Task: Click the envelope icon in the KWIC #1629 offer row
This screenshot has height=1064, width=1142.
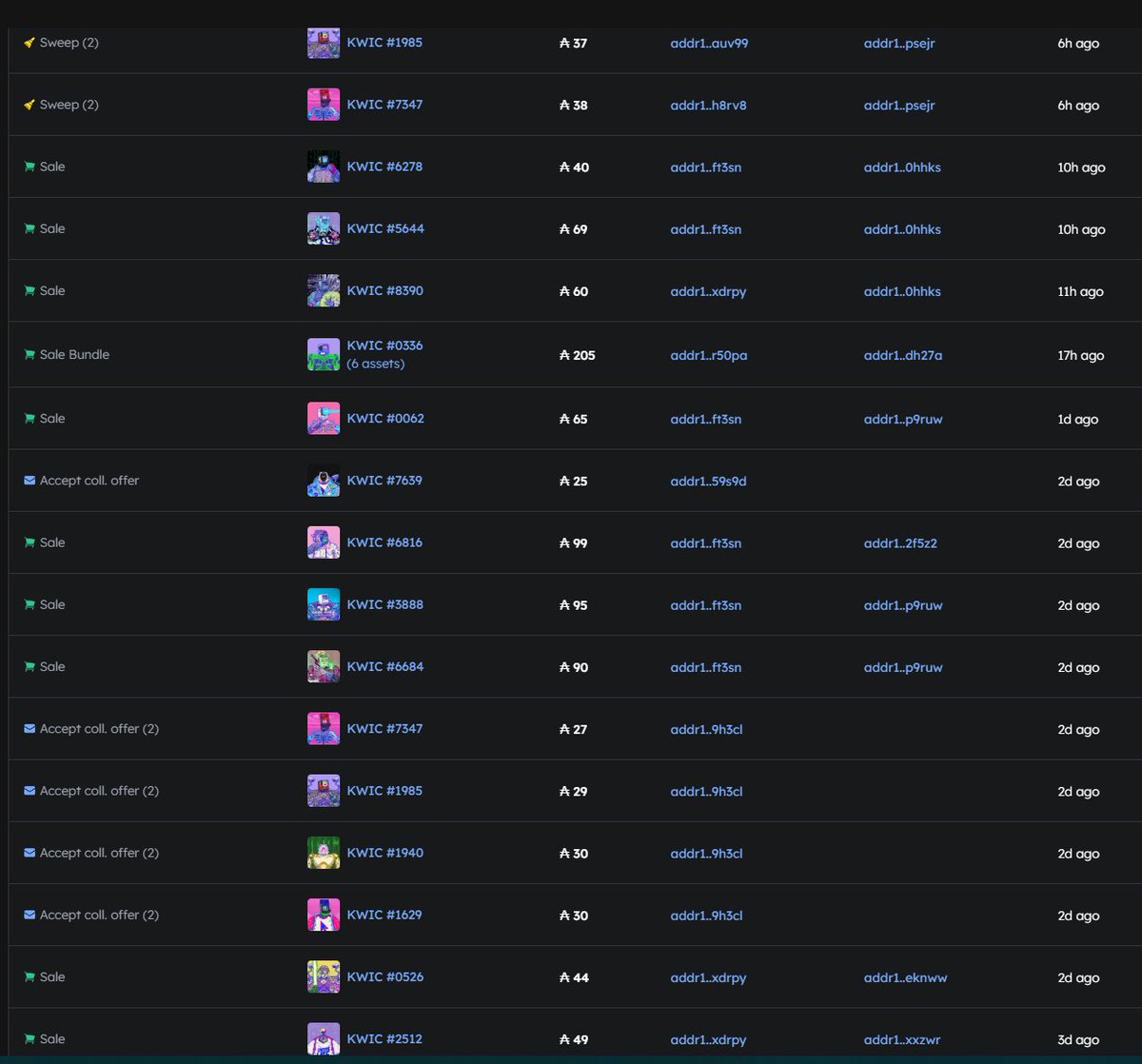Action: click(x=30, y=915)
